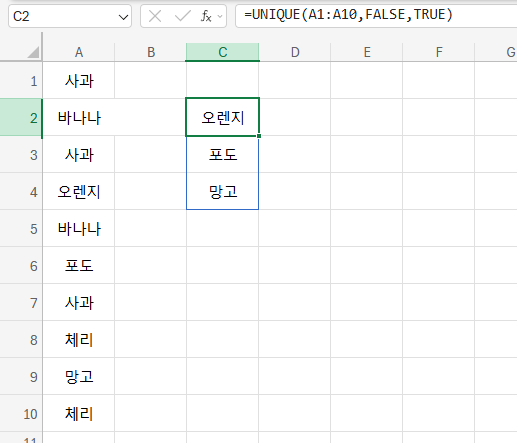
Task: Select row 7 header
Action: pyautogui.click(x=21, y=302)
